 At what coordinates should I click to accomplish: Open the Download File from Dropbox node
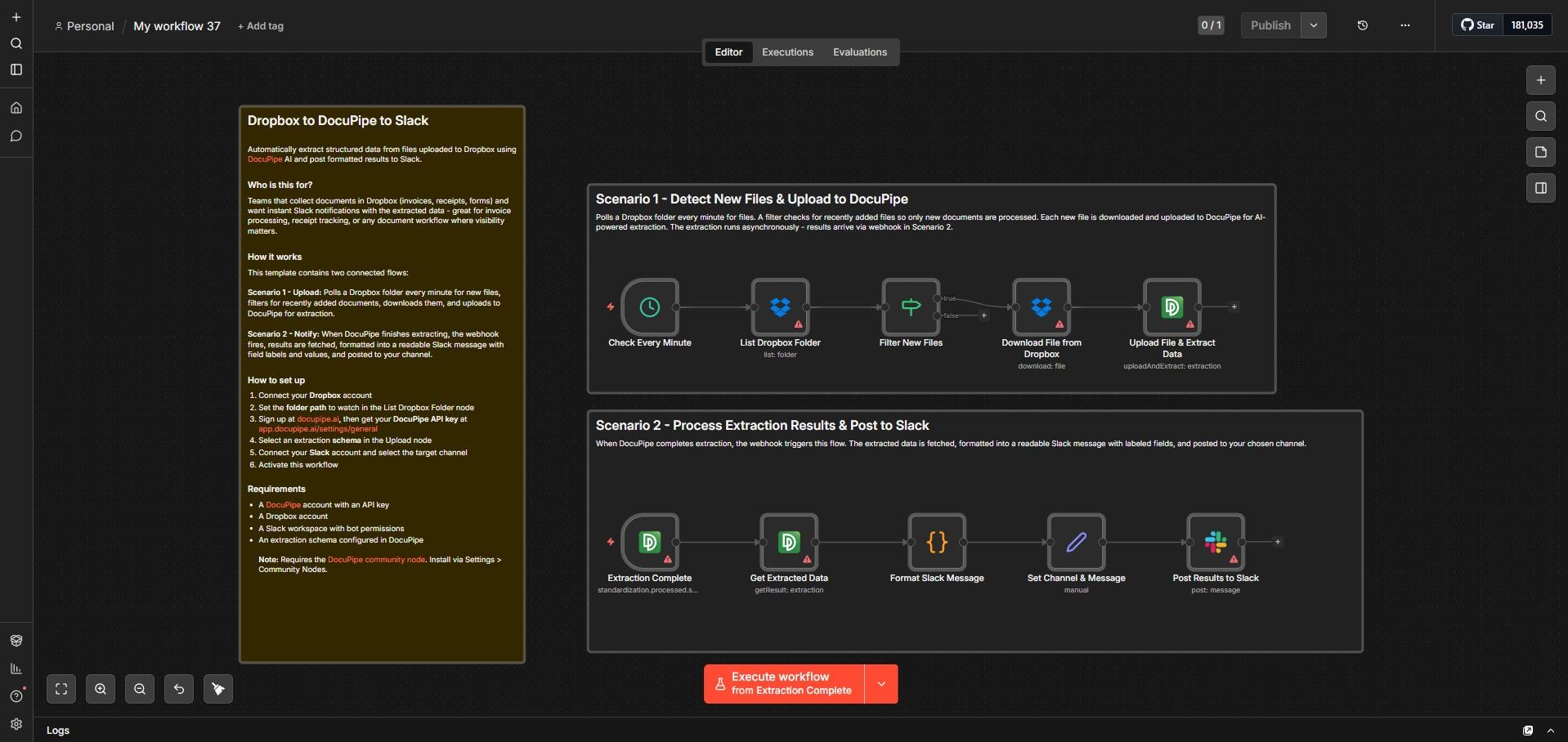point(1041,308)
